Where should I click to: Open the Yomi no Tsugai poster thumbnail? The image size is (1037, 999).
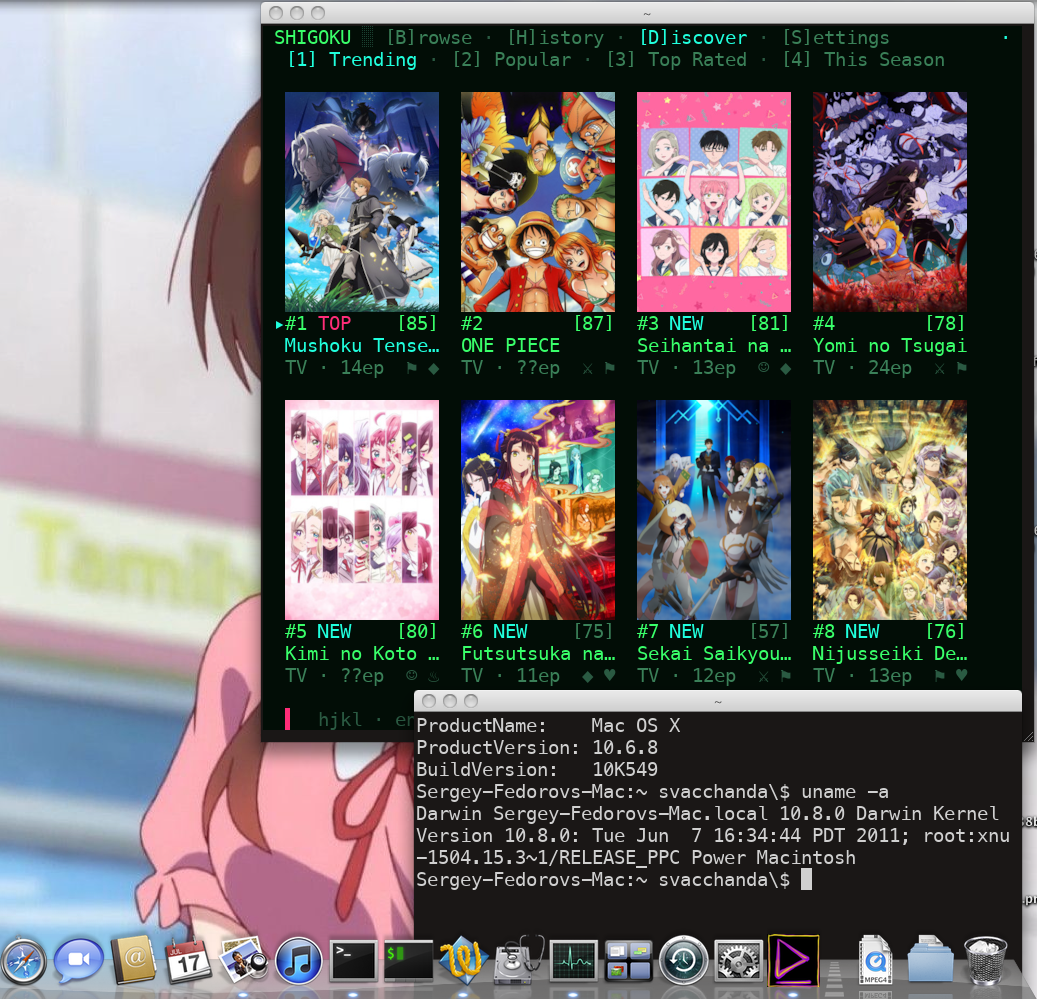click(890, 202)
